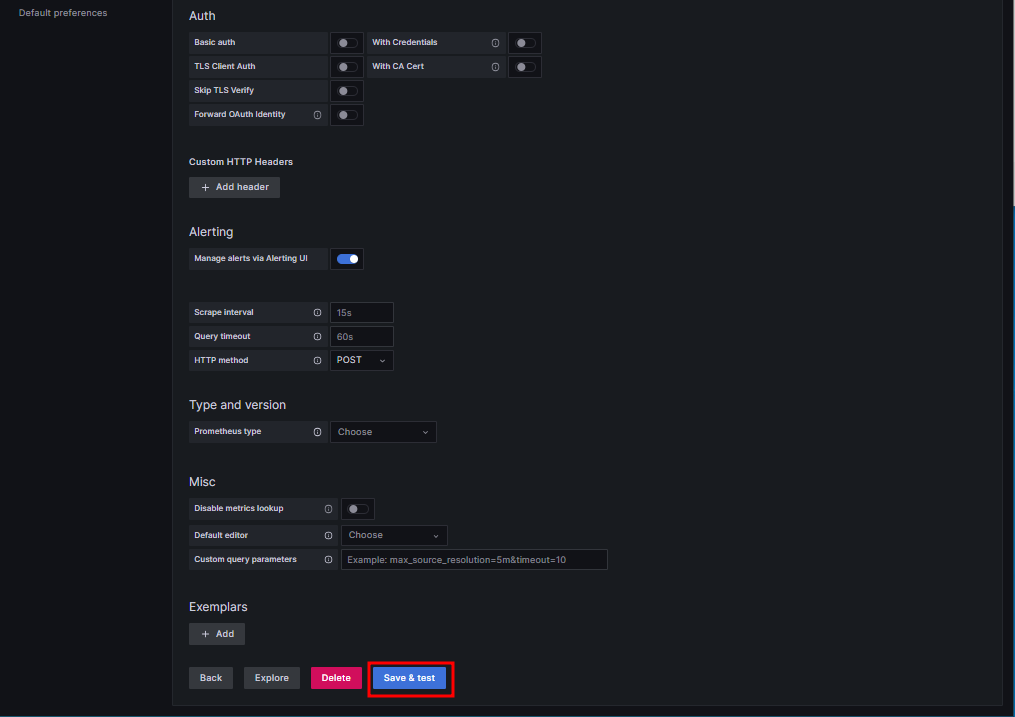
Task: Click info icon beside Disable metrics lookup
Action: click(x=328, y=509)
